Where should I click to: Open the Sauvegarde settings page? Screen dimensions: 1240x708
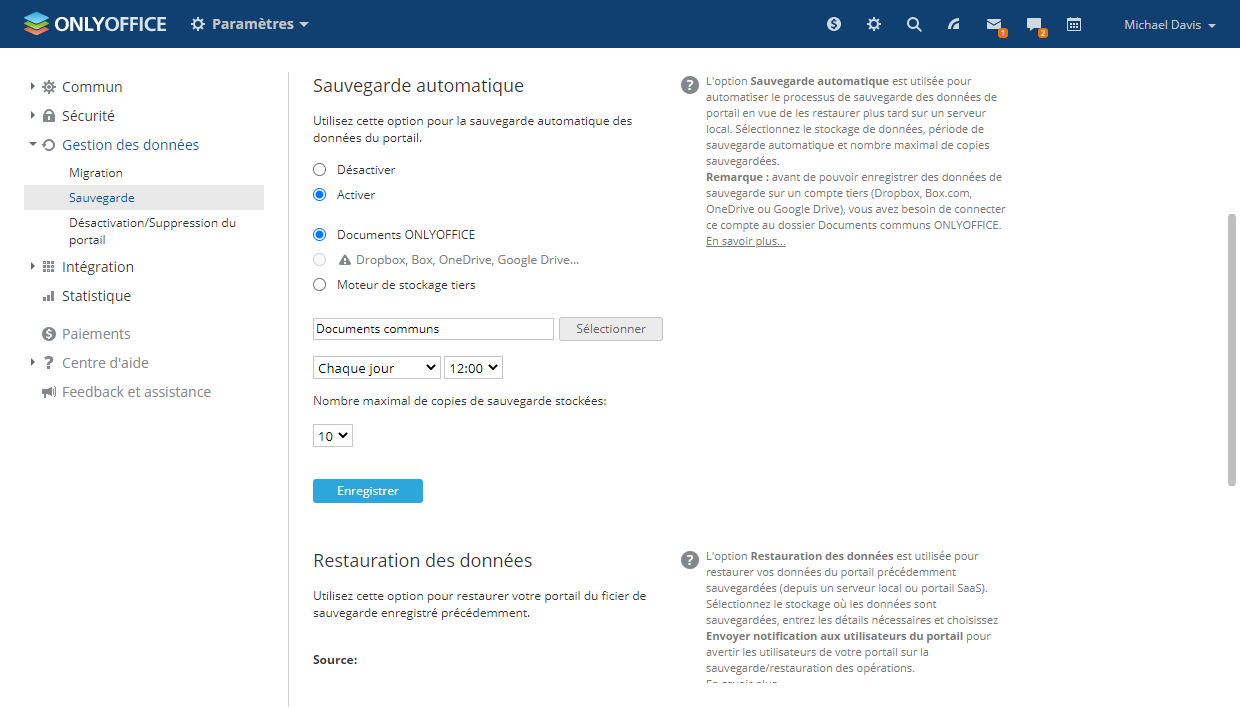(x=144, y=198)
